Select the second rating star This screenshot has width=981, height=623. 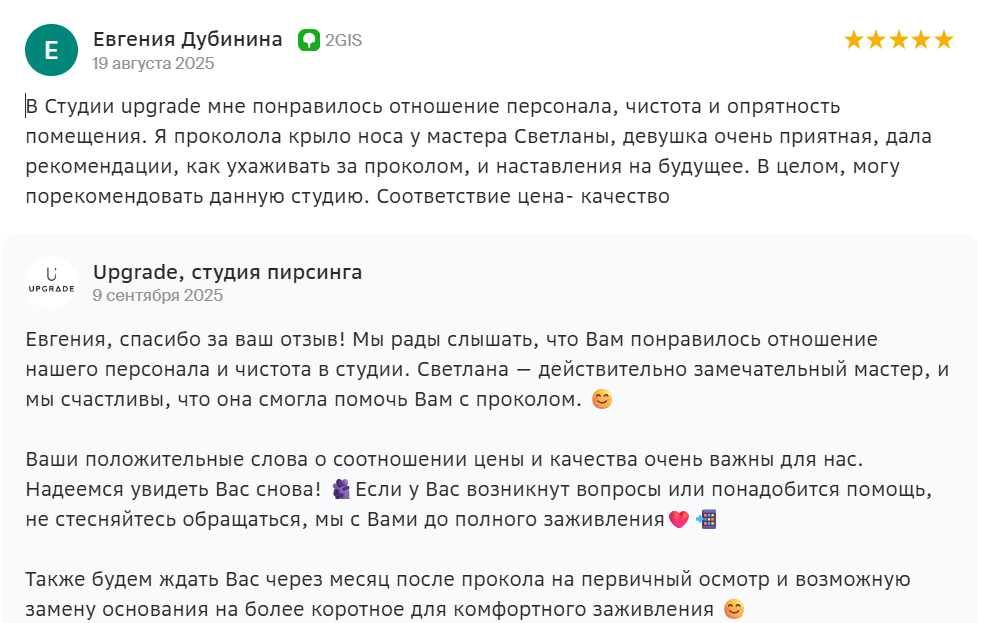[x=876, y=40]
